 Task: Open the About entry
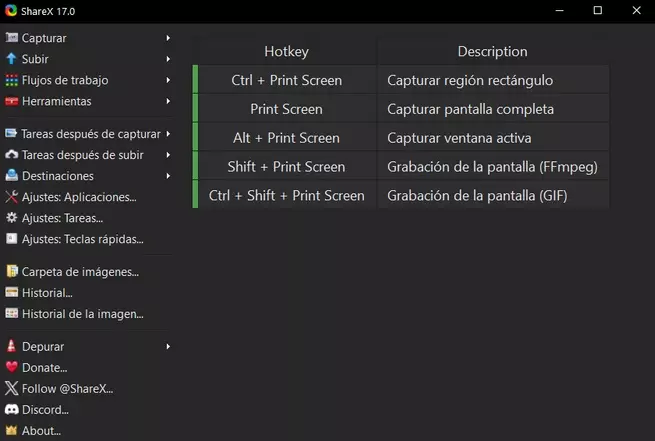(x=41, y=431)
